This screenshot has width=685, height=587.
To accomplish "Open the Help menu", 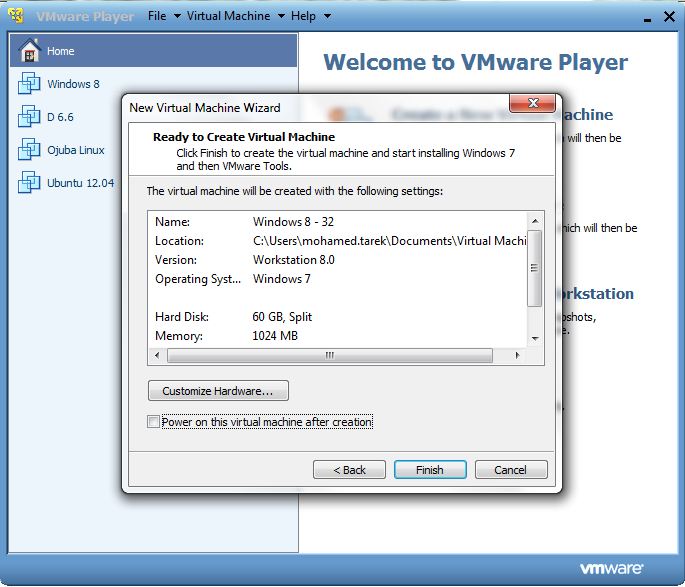I will coord(303,16).
